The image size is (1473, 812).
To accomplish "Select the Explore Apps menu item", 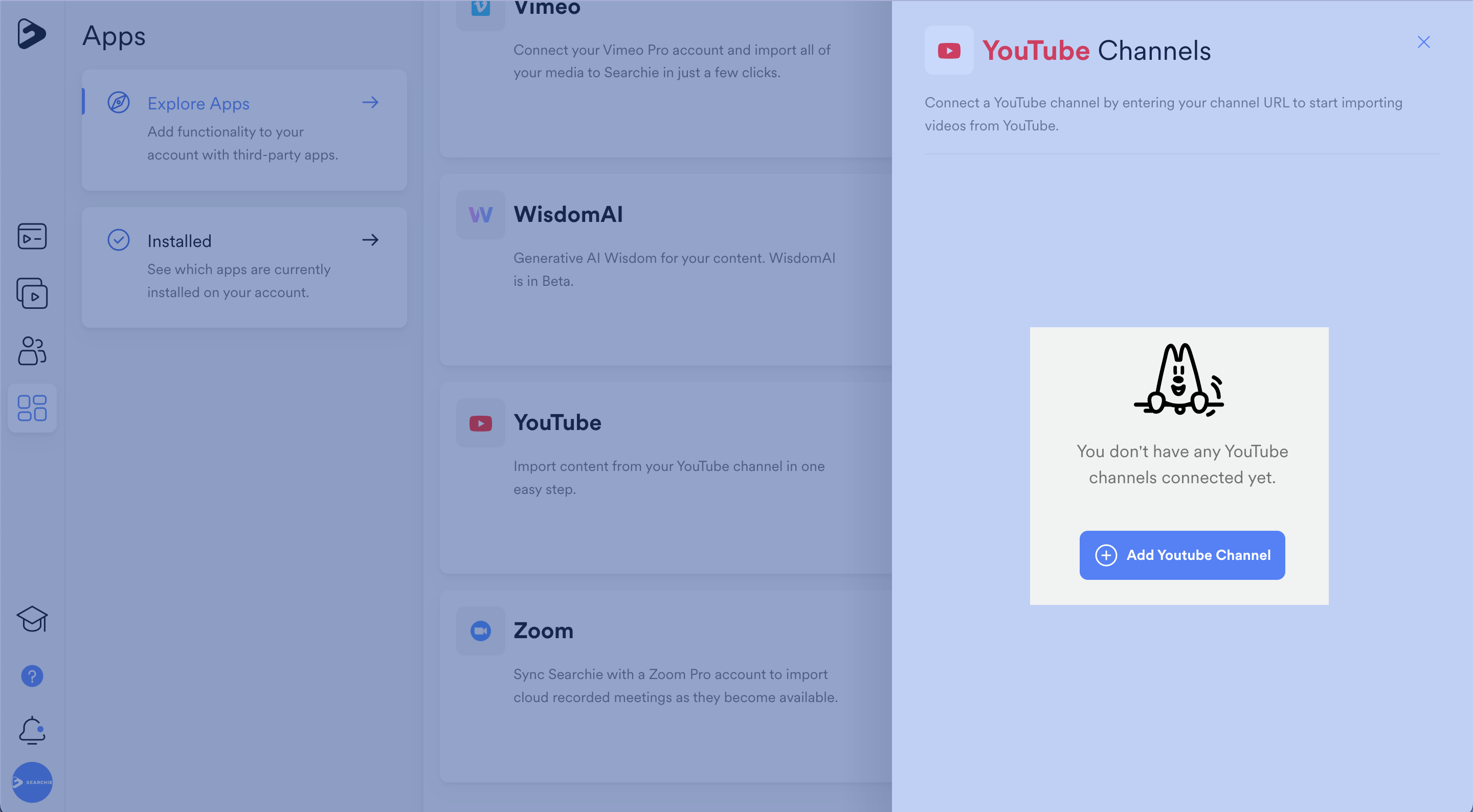I will click(x=198, y=103).
